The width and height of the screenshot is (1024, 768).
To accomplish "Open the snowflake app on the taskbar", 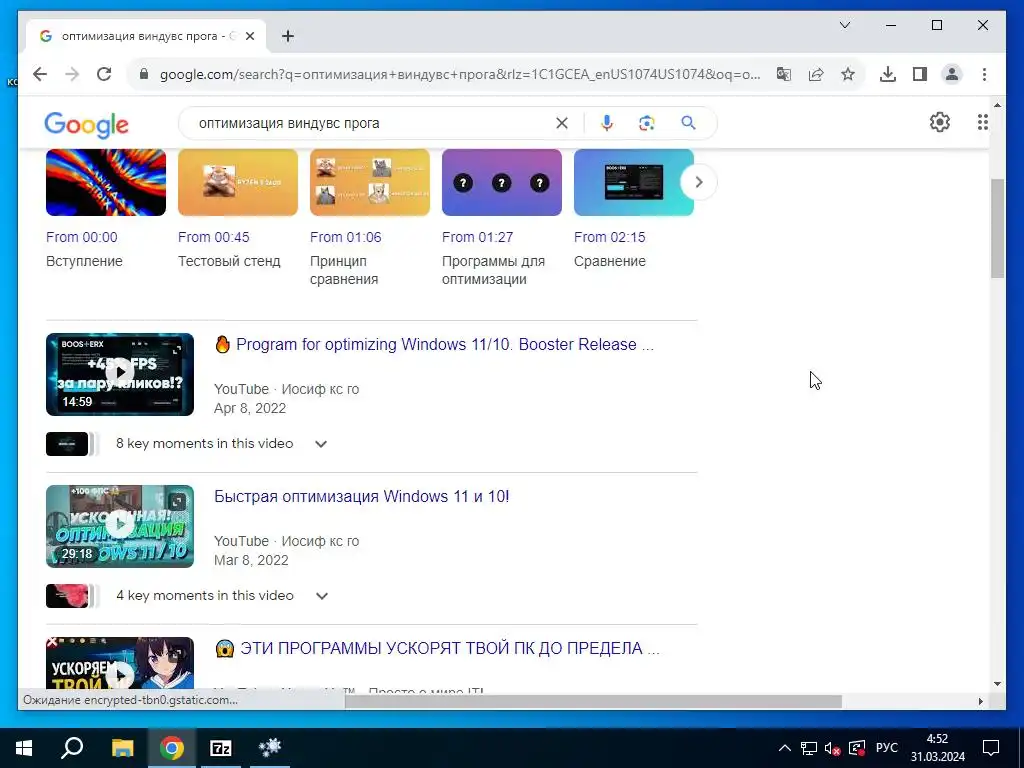I will point(270,748).
